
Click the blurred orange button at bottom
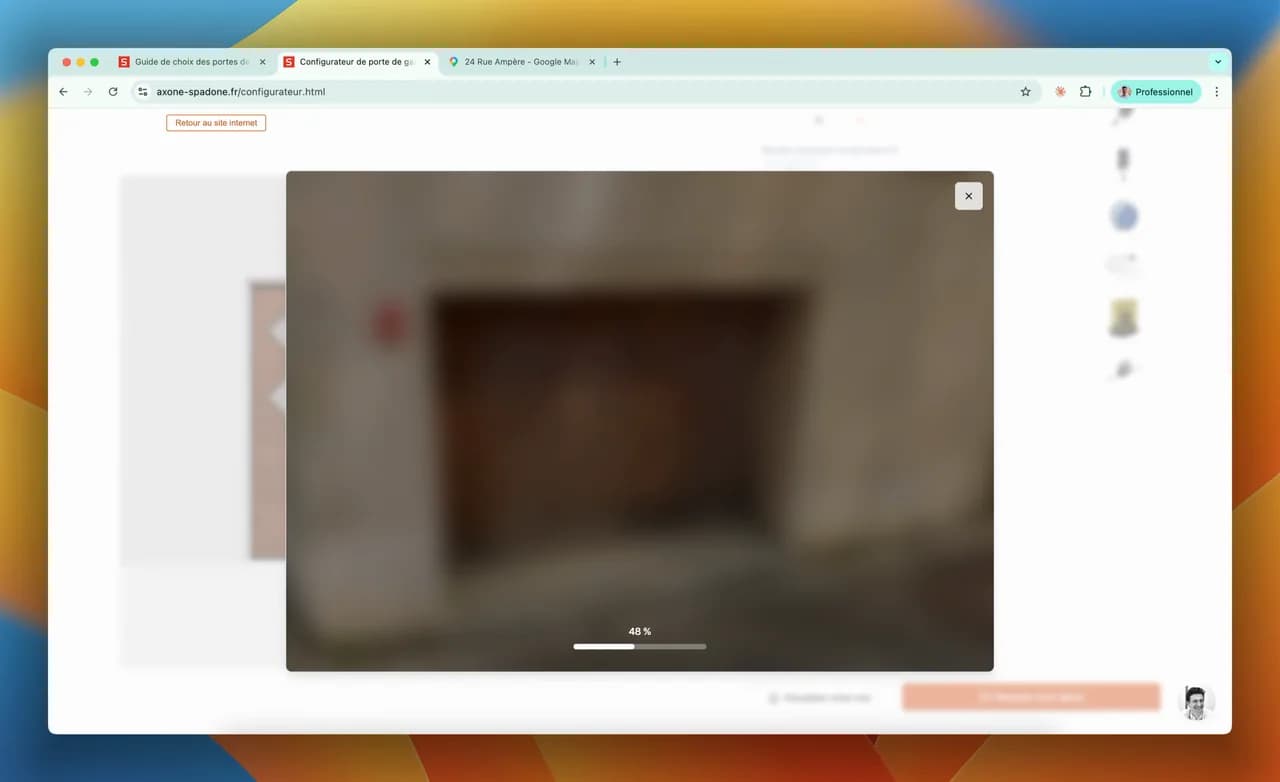coord(1031,697)
